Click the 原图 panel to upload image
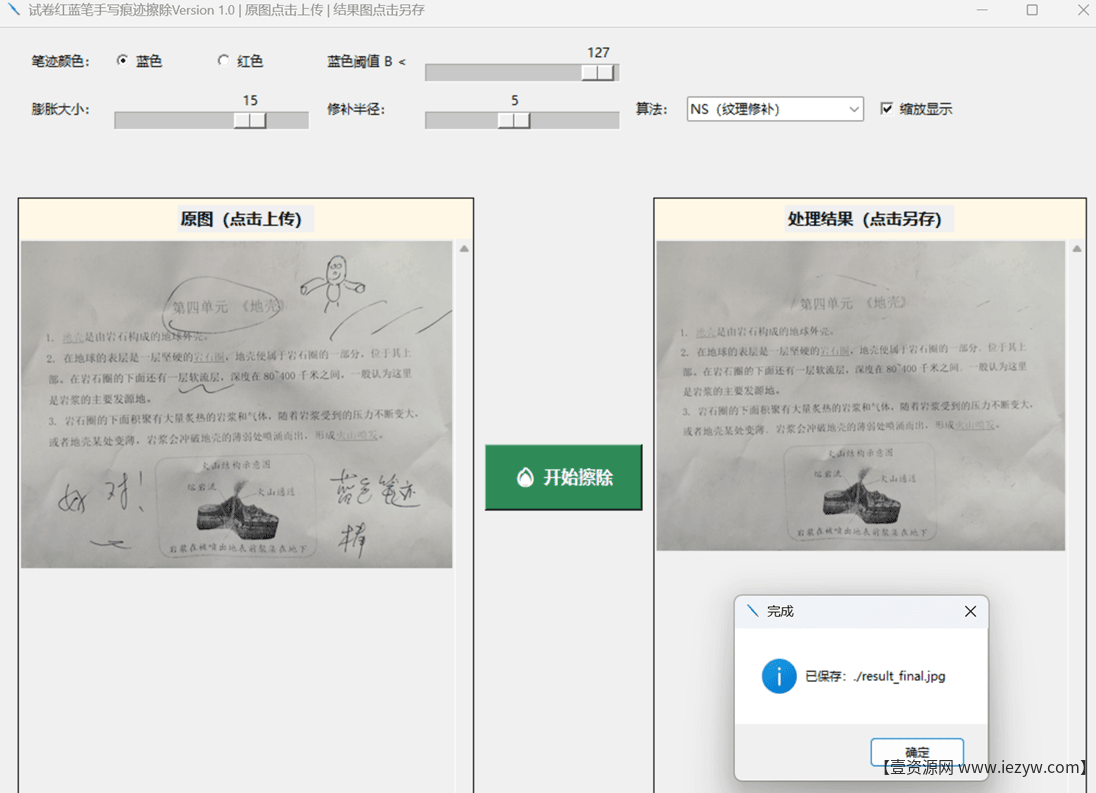The width and height of the screenshot is (1096, 793). coord(237,400)
